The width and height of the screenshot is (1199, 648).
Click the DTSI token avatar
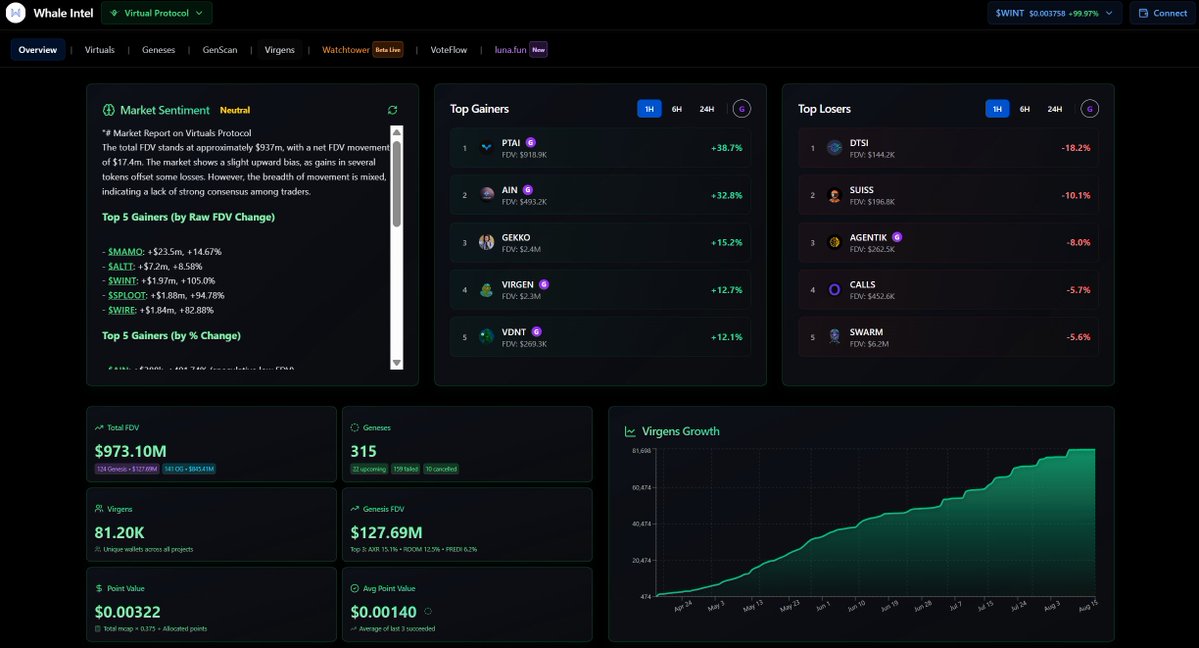coord(834,148)
